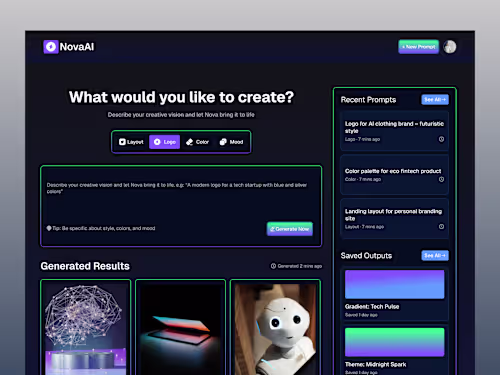Select the Theme: Midnight Spark swatch

pos(395,342)
